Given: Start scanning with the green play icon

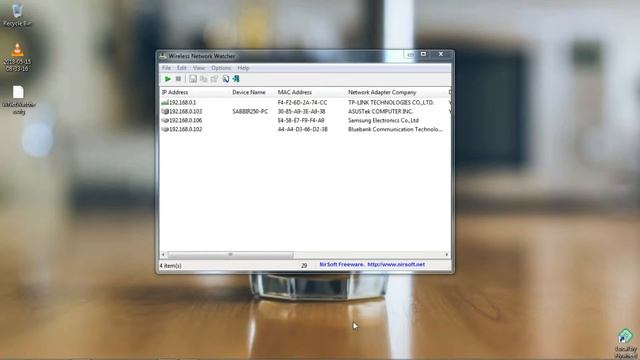Looking at the screenshot, I should [x=167, y=79].
